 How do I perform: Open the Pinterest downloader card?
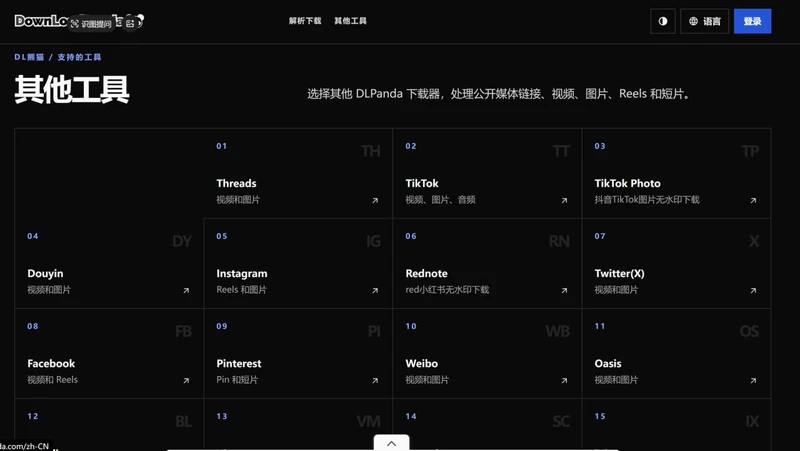(298, 354)
